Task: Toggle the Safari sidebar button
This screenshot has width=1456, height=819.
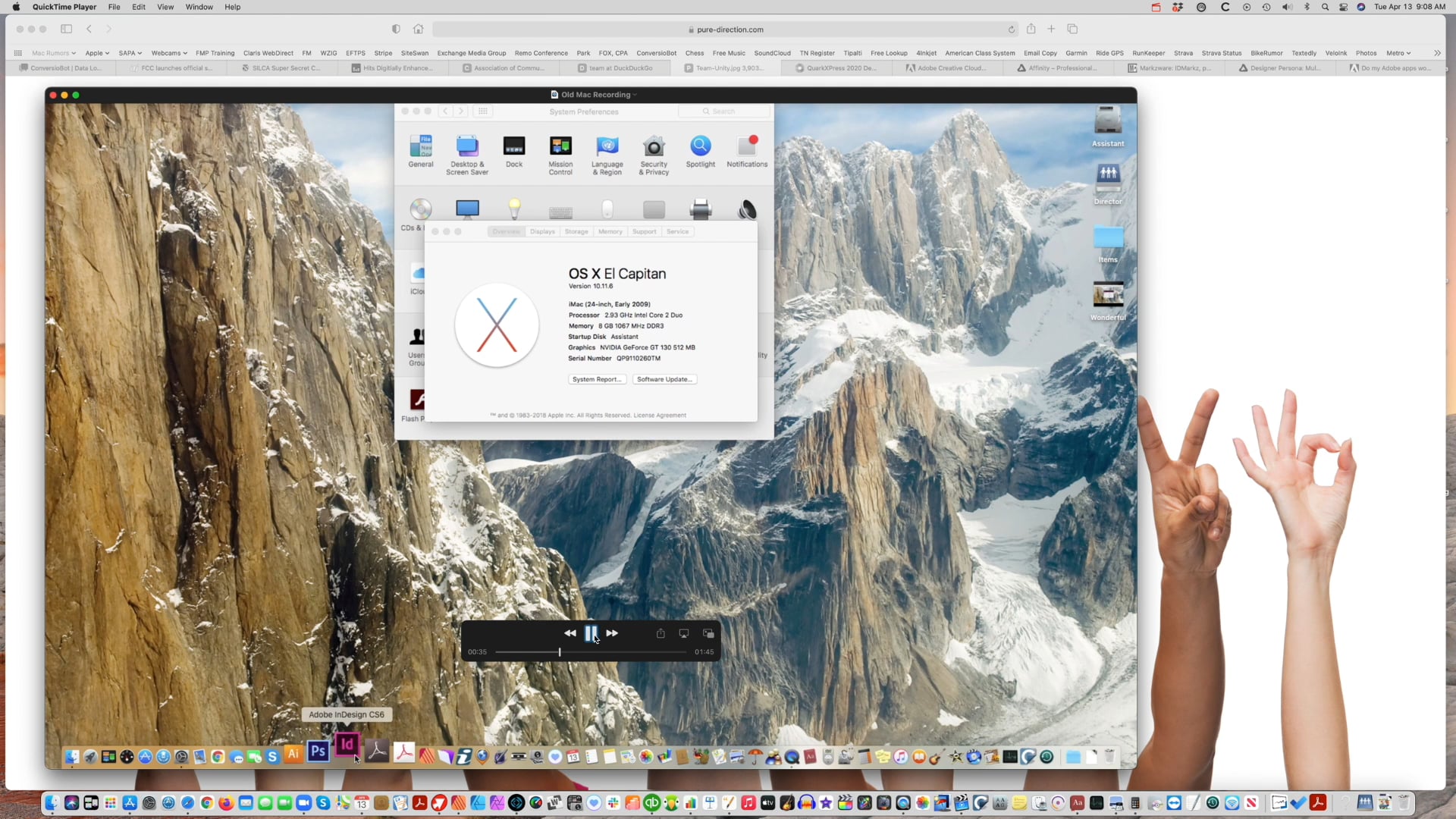Action: [x=67, y=29]
